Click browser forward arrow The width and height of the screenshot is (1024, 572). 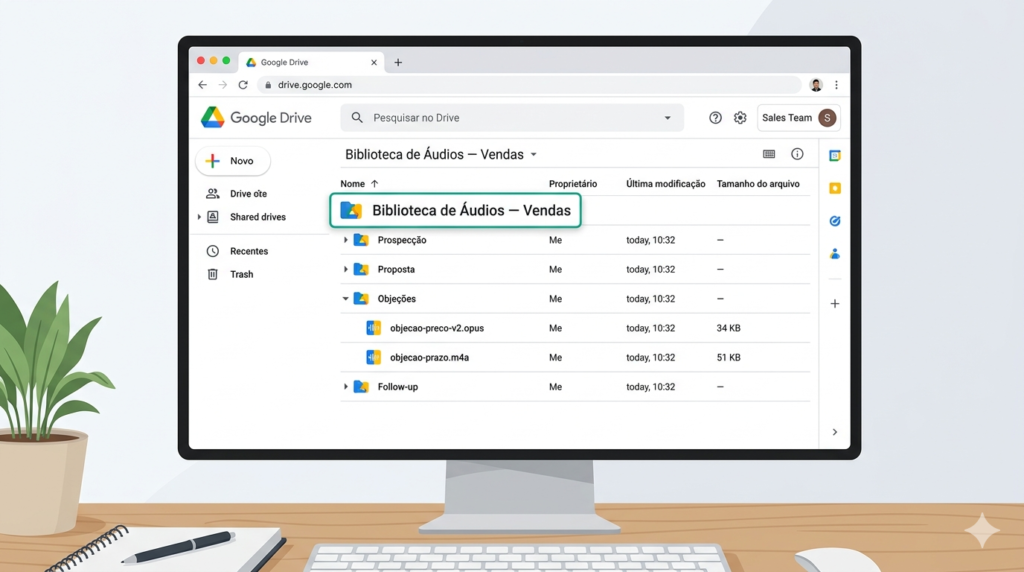point(223,85)
